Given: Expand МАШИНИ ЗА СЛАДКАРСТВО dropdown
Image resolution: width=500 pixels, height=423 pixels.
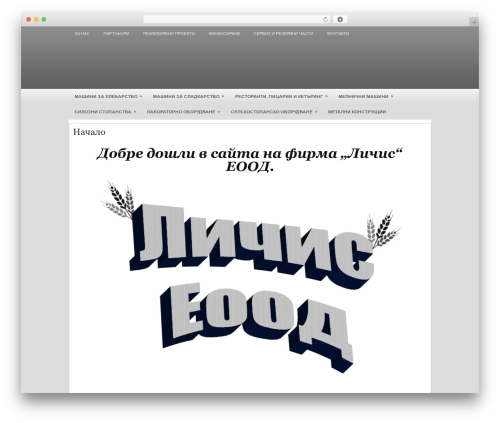Looking at the screenshot, I should point(188,96).
